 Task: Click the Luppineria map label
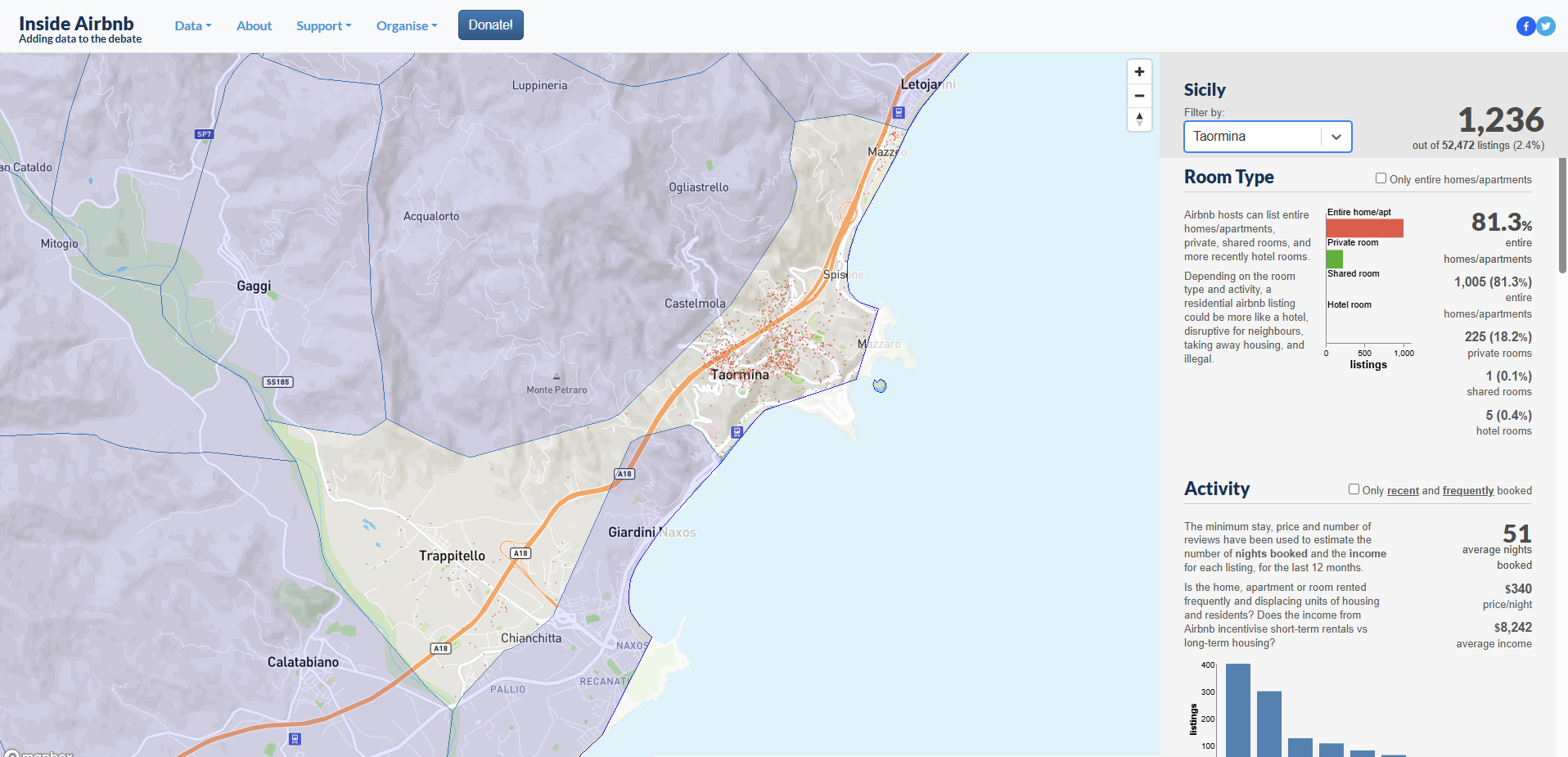[539, 86]
